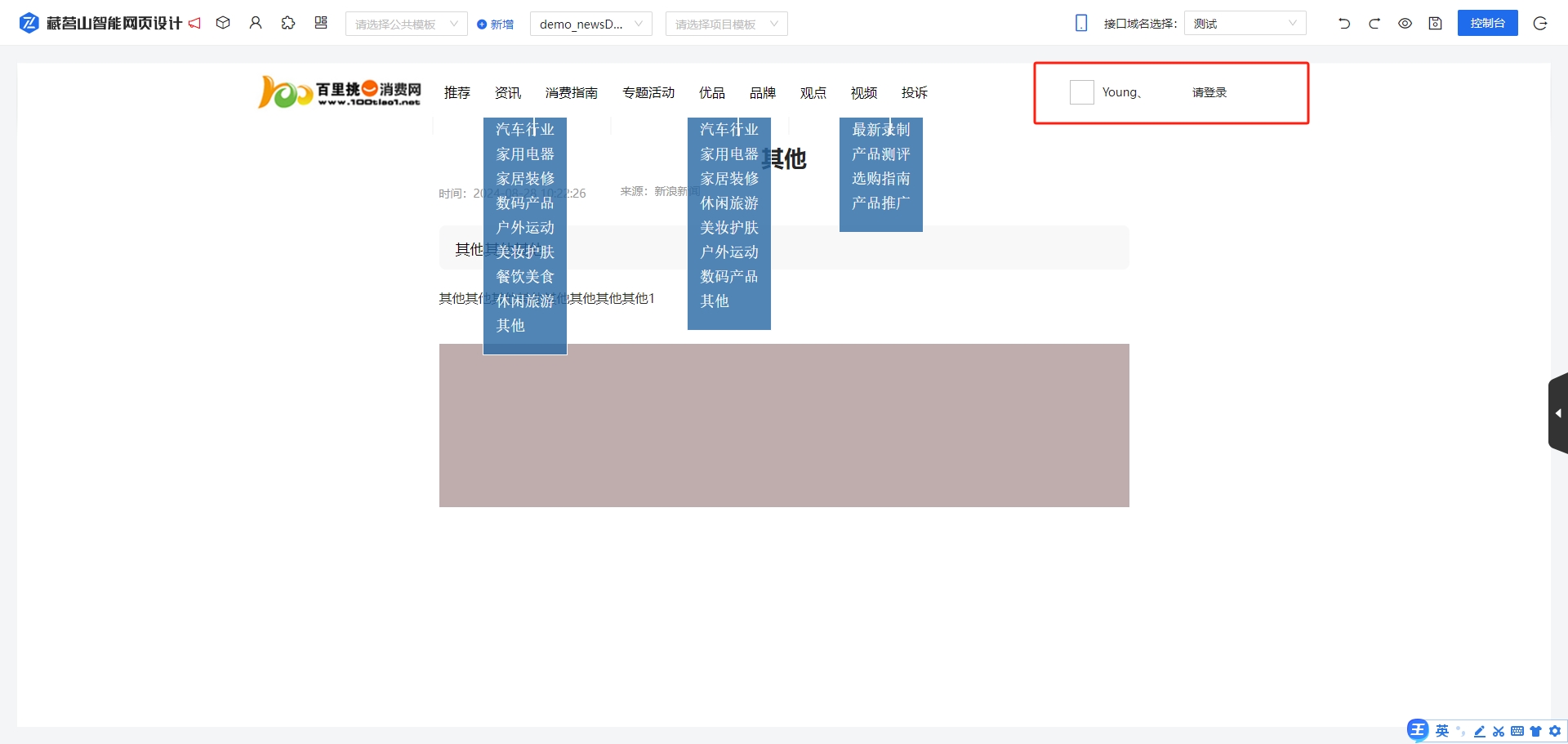
Task: Expand the collapsed right side panel
Action: [x=1558, y=413]
